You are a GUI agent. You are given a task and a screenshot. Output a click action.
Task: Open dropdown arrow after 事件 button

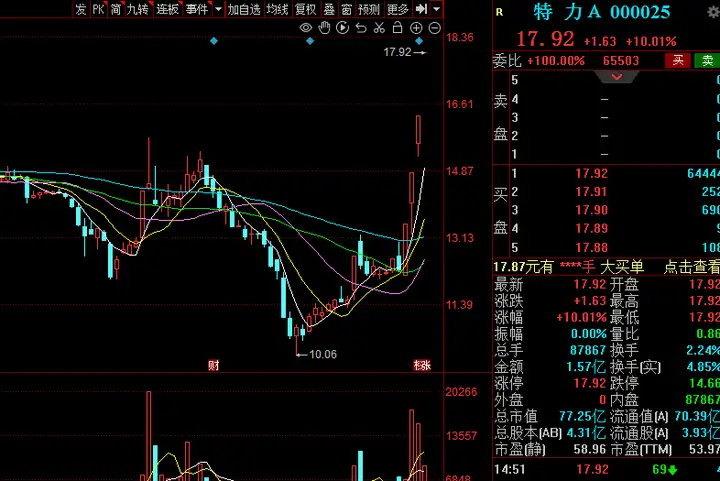tap(219, 9)
